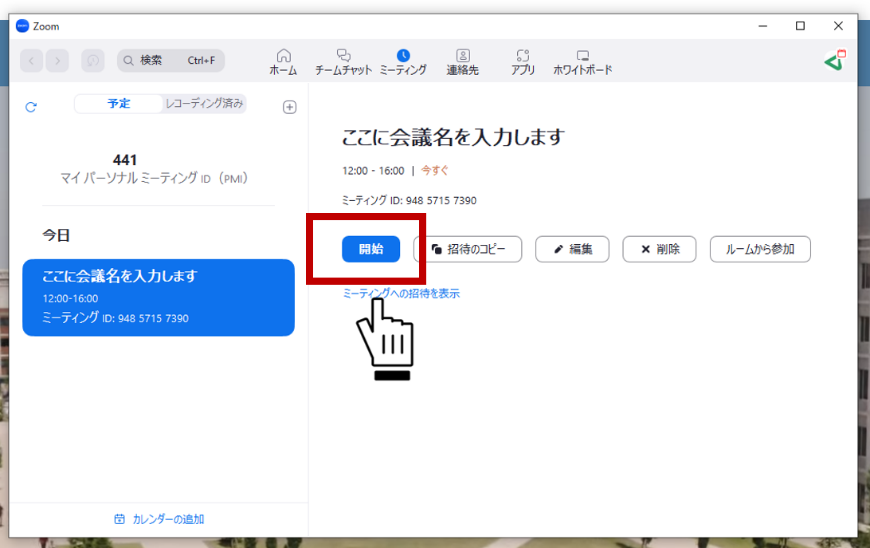Click the 削除 delete button

point(659,249)
